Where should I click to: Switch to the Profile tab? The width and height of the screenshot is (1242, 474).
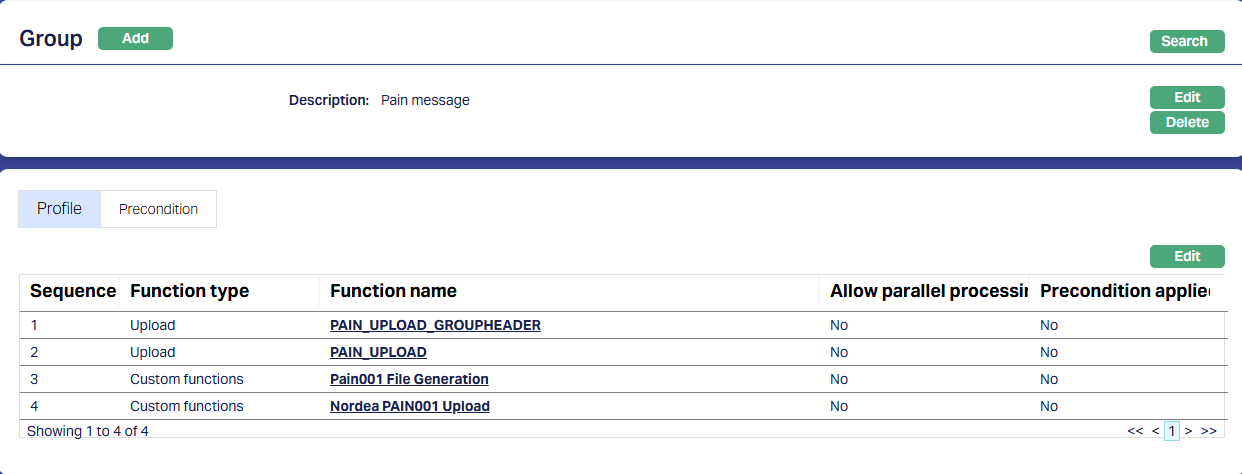pyautogui.click(x=59, y=209)
